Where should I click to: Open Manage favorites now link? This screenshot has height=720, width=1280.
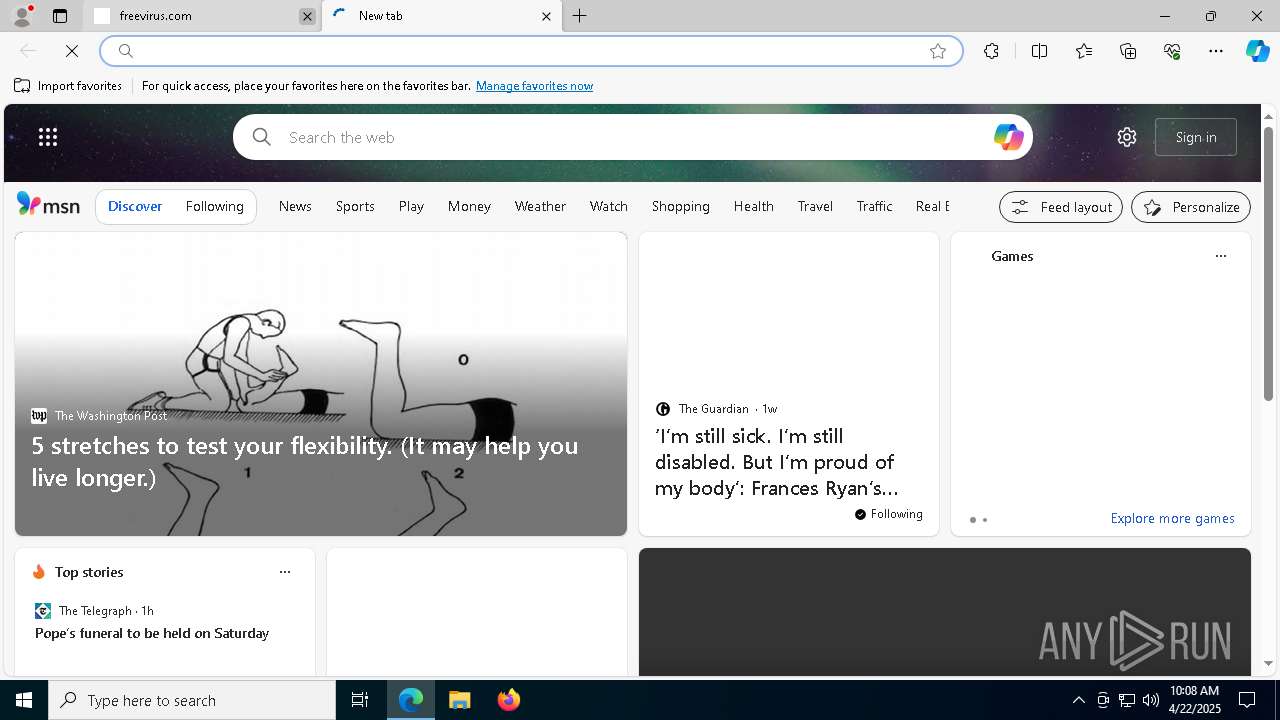[534, 86]
